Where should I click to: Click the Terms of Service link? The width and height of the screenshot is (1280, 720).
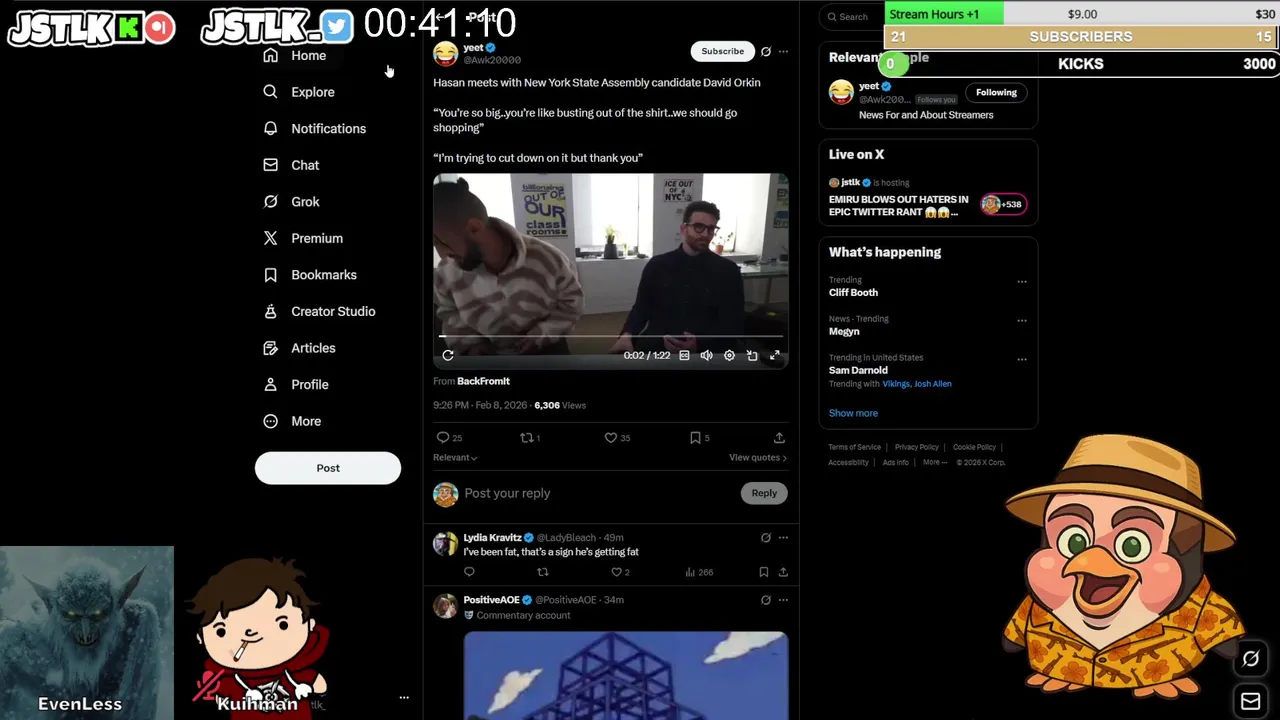point(854,447)
